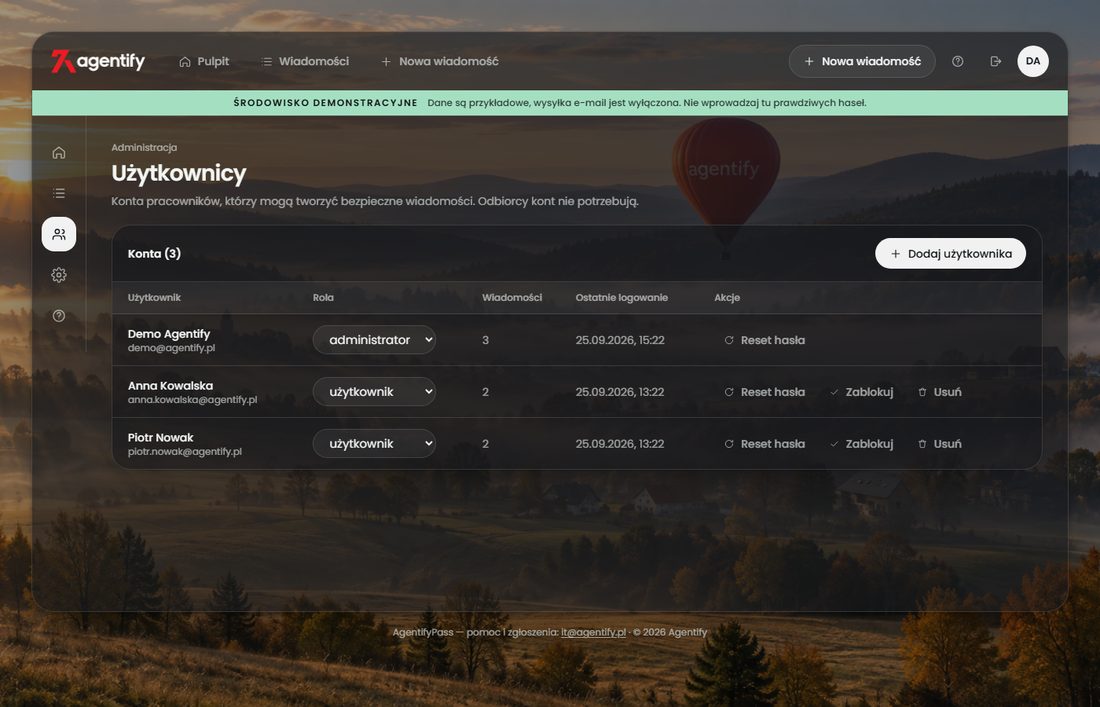Image resolution: width=1100 pixels, height=707 pixels.
Task: Expand Piotr Nowak's role dropdown
Action: tap(374, 443)
